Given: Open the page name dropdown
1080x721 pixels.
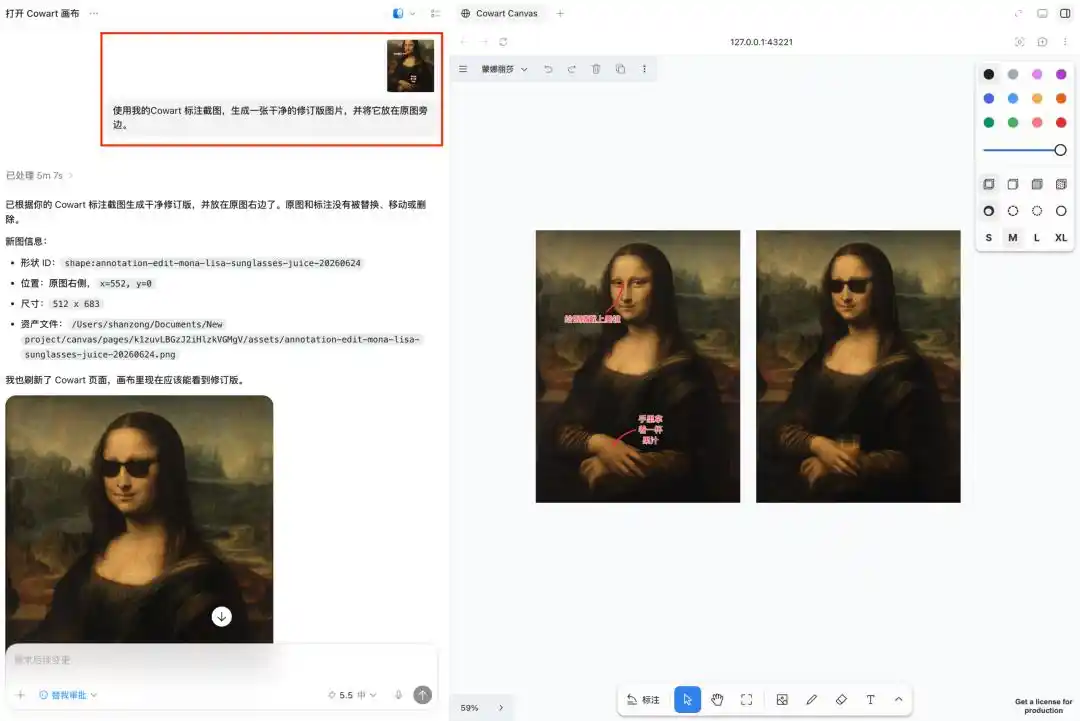Looking at the screenshot, I should tap(504, 69).
